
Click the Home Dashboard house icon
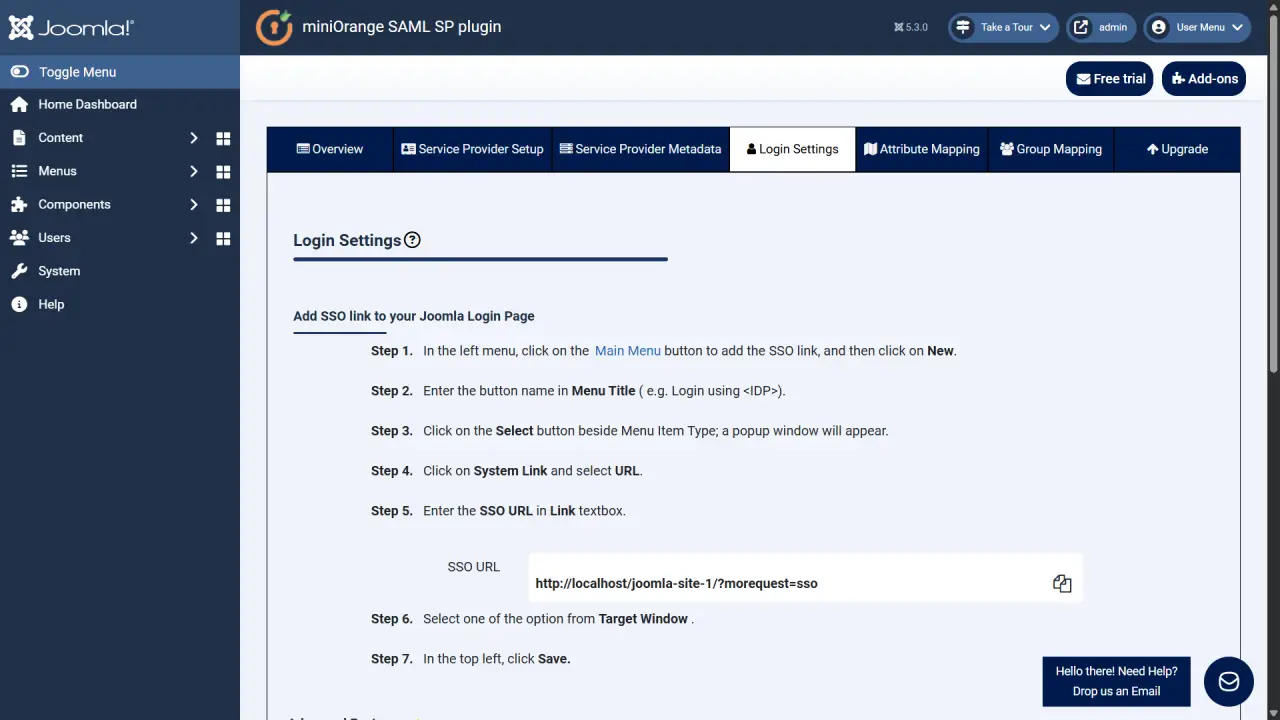coord(19,104)
